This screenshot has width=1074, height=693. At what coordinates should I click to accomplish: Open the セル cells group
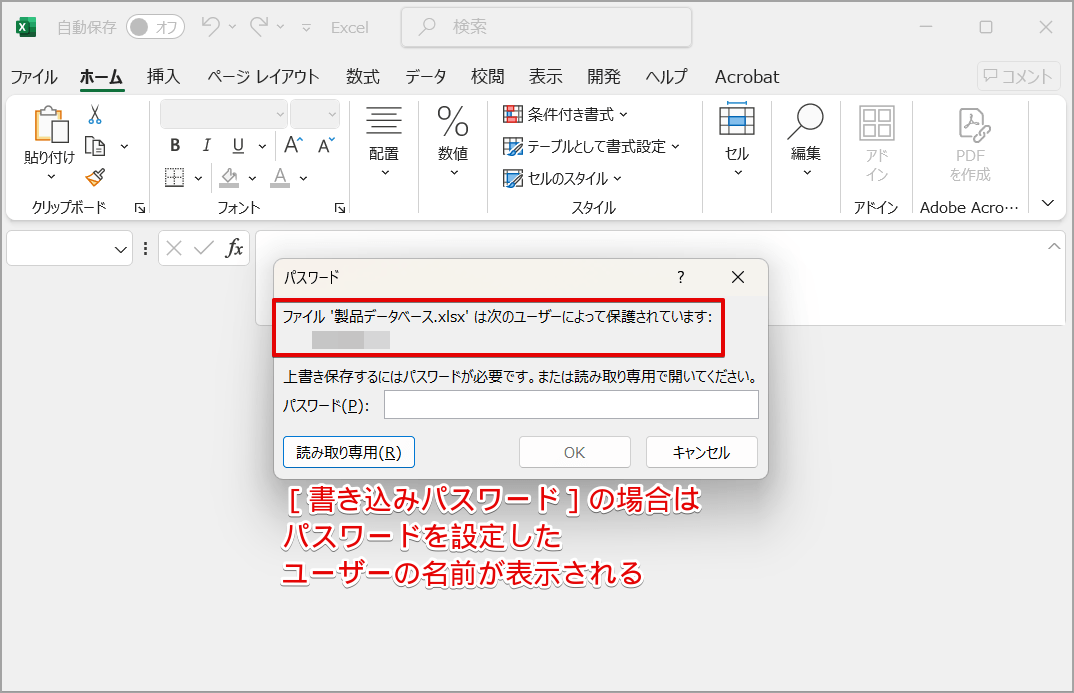point(737,140)
